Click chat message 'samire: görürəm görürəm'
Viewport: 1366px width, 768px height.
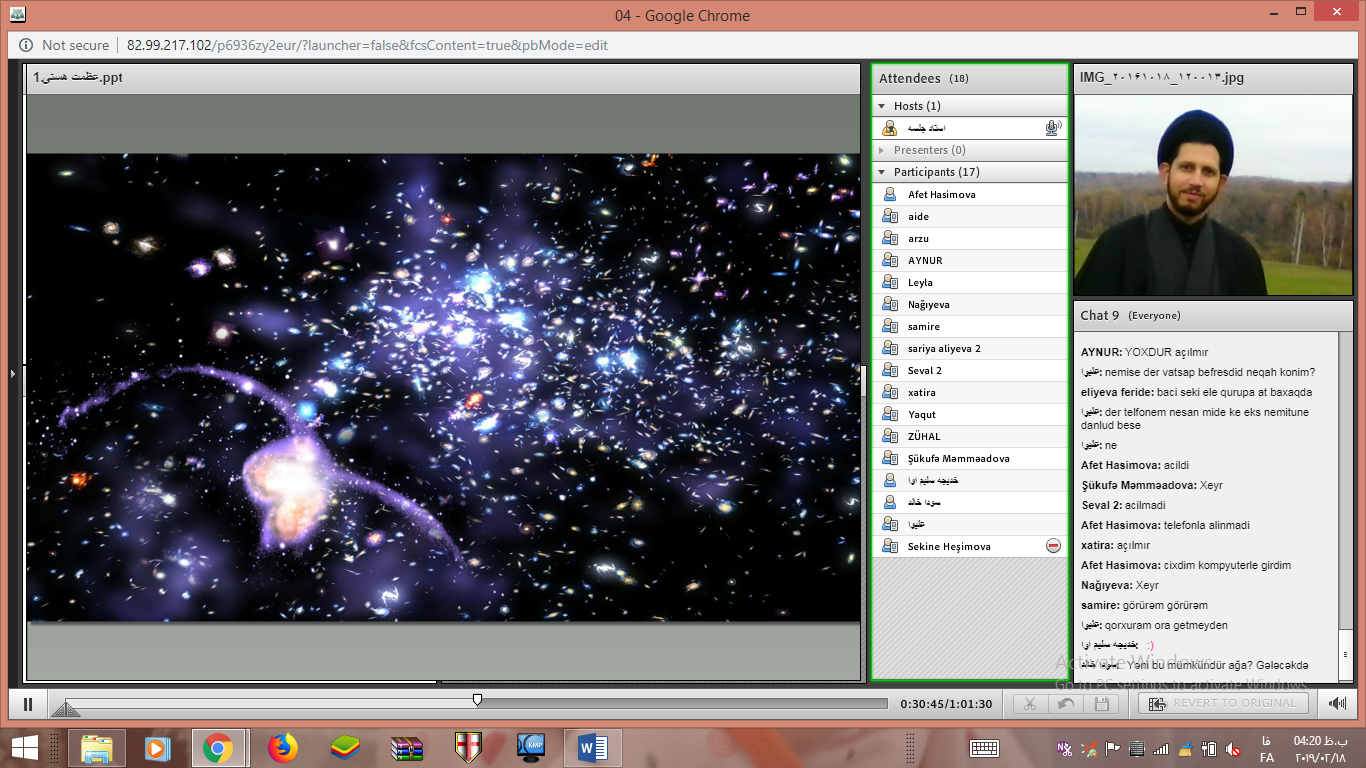(1144, 605)
